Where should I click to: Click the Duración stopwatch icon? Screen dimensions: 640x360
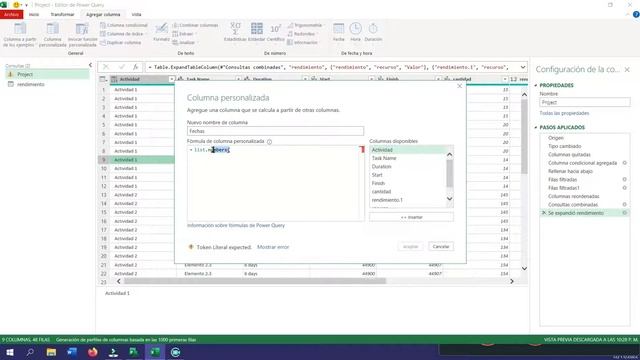tap(373, 29)
